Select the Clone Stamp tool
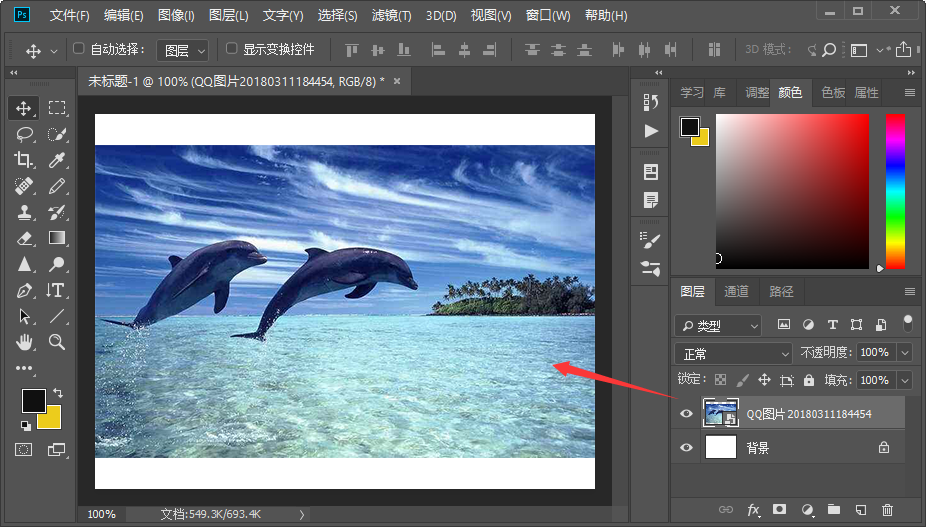The image size is (926, 527). coord(24,212)
